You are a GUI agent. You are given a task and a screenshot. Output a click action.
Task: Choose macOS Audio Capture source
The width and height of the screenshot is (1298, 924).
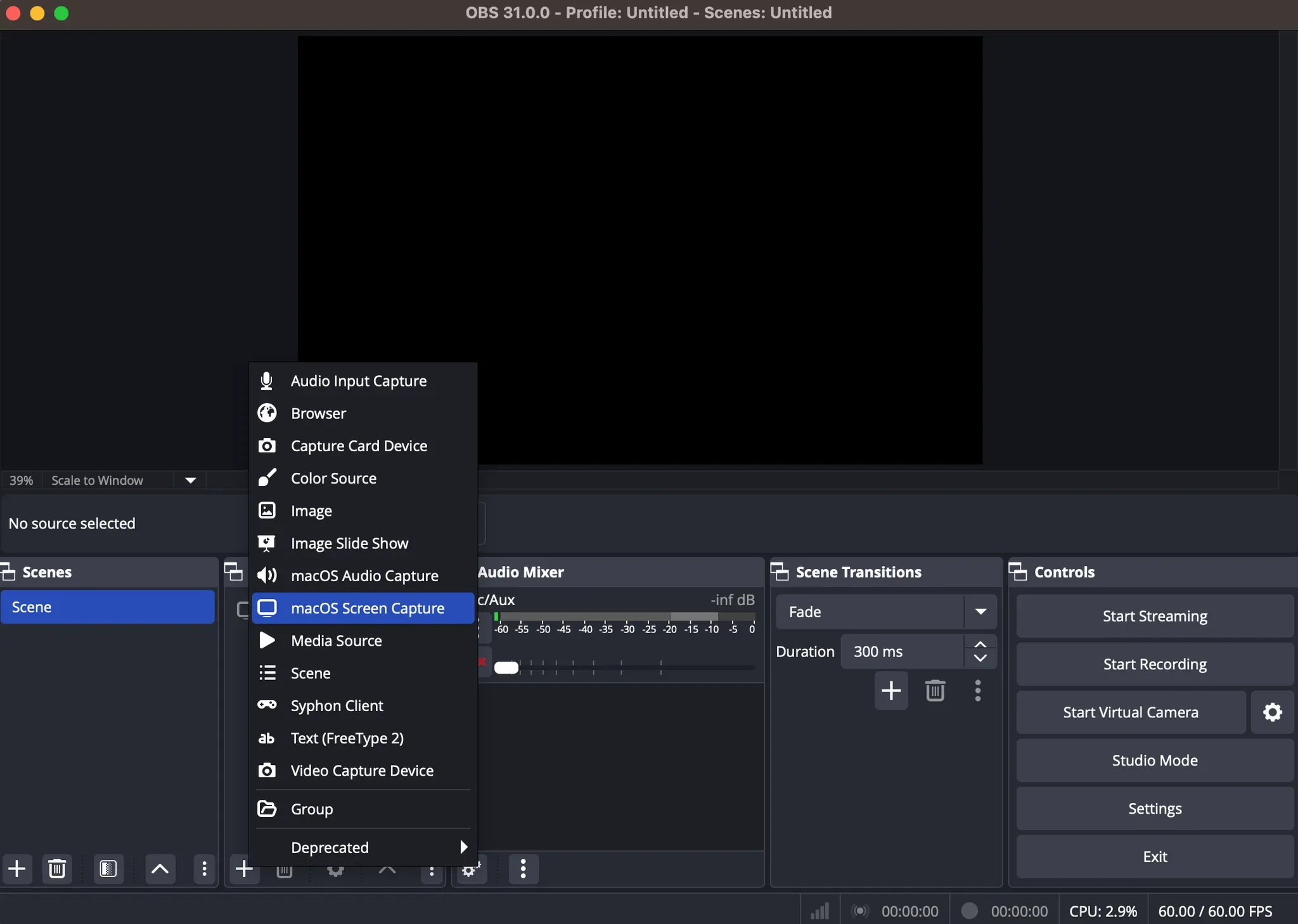coord(363,575)
